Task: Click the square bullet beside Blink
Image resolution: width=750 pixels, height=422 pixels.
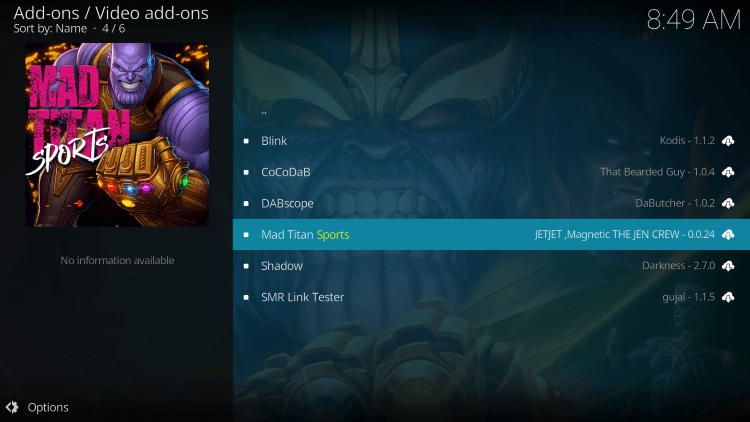Action: 246,141
